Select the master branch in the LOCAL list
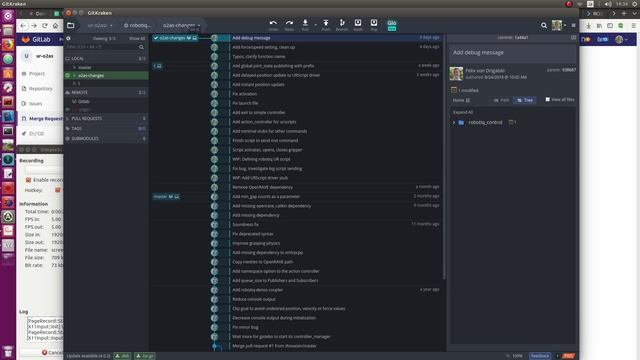The width and height of the screenshot is (640, 360). [85, 67]
